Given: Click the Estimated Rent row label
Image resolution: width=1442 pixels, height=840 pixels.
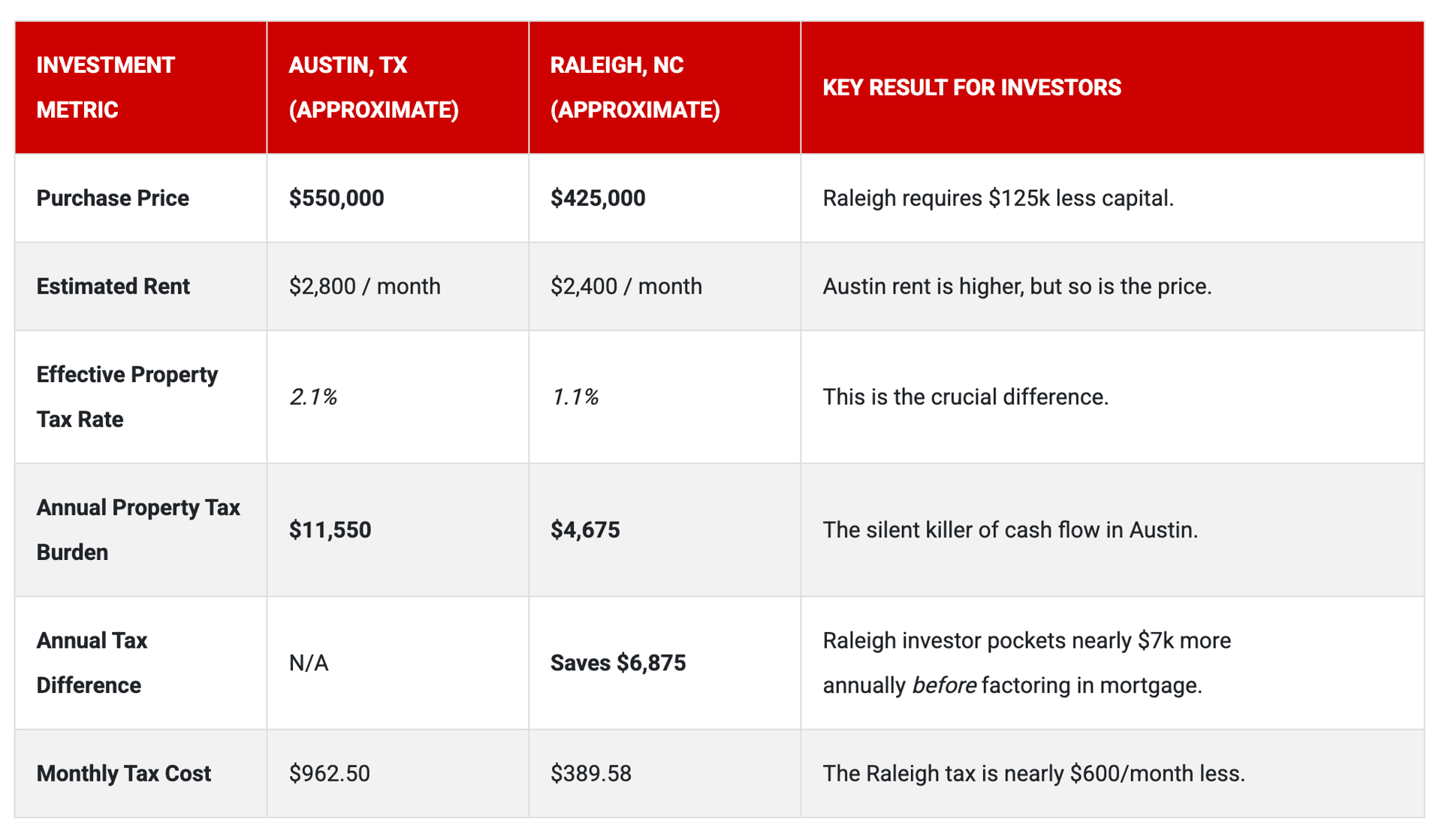Looking at the screenshot, I should point(113,286).
